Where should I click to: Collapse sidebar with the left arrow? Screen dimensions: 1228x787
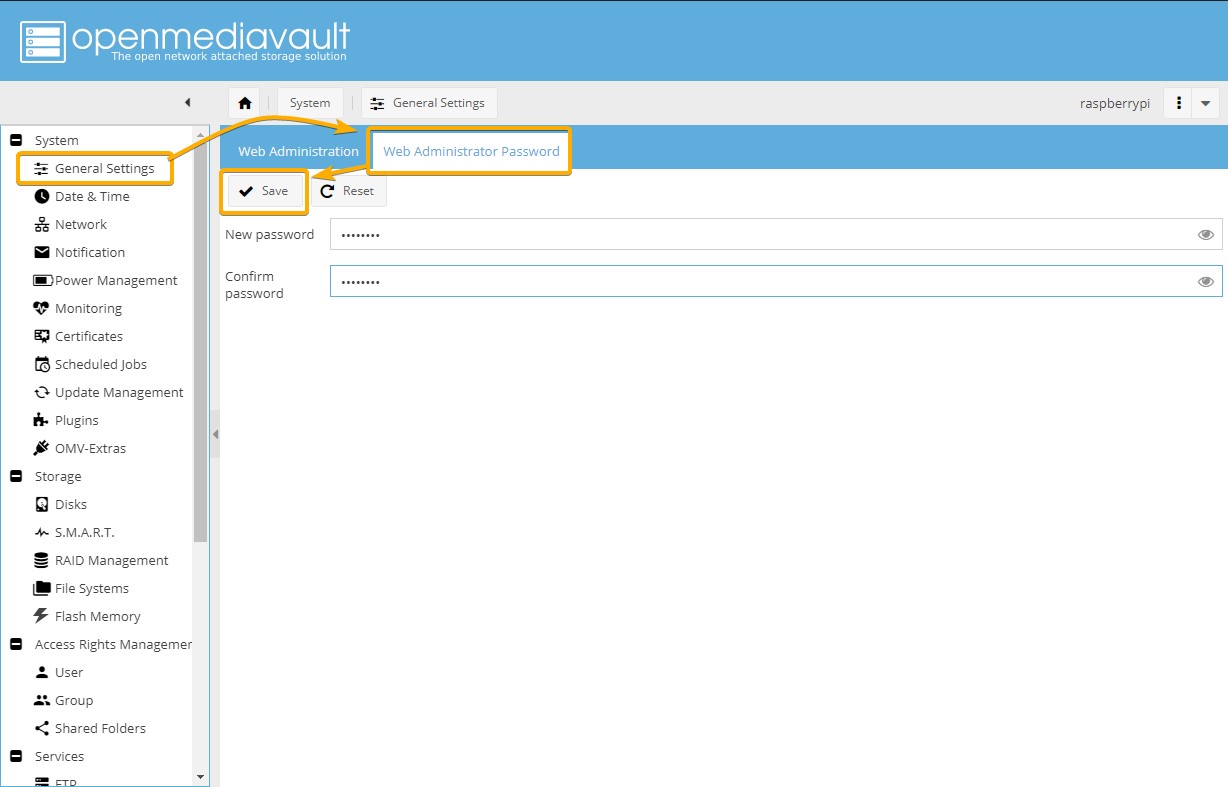click(x=187, y=103)
